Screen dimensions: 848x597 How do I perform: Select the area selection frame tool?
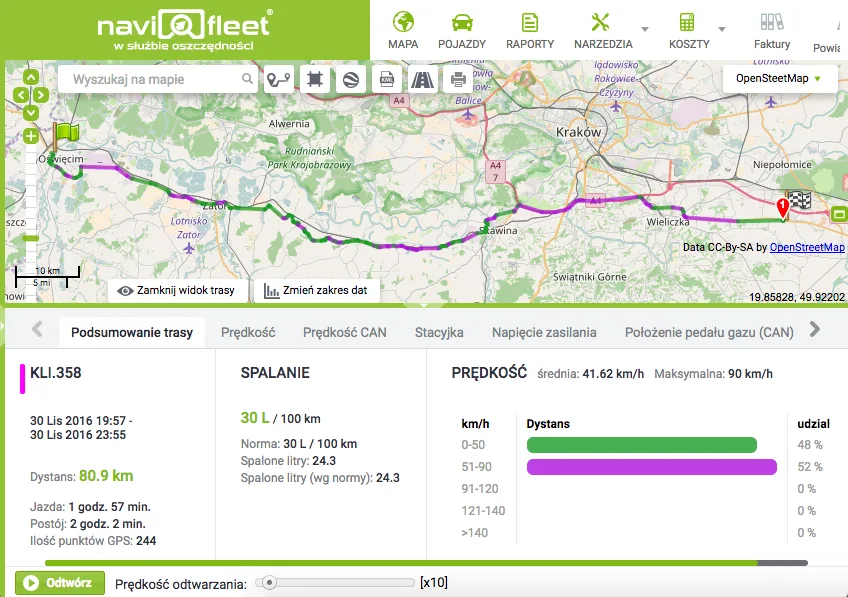click(x=315, y=80)
